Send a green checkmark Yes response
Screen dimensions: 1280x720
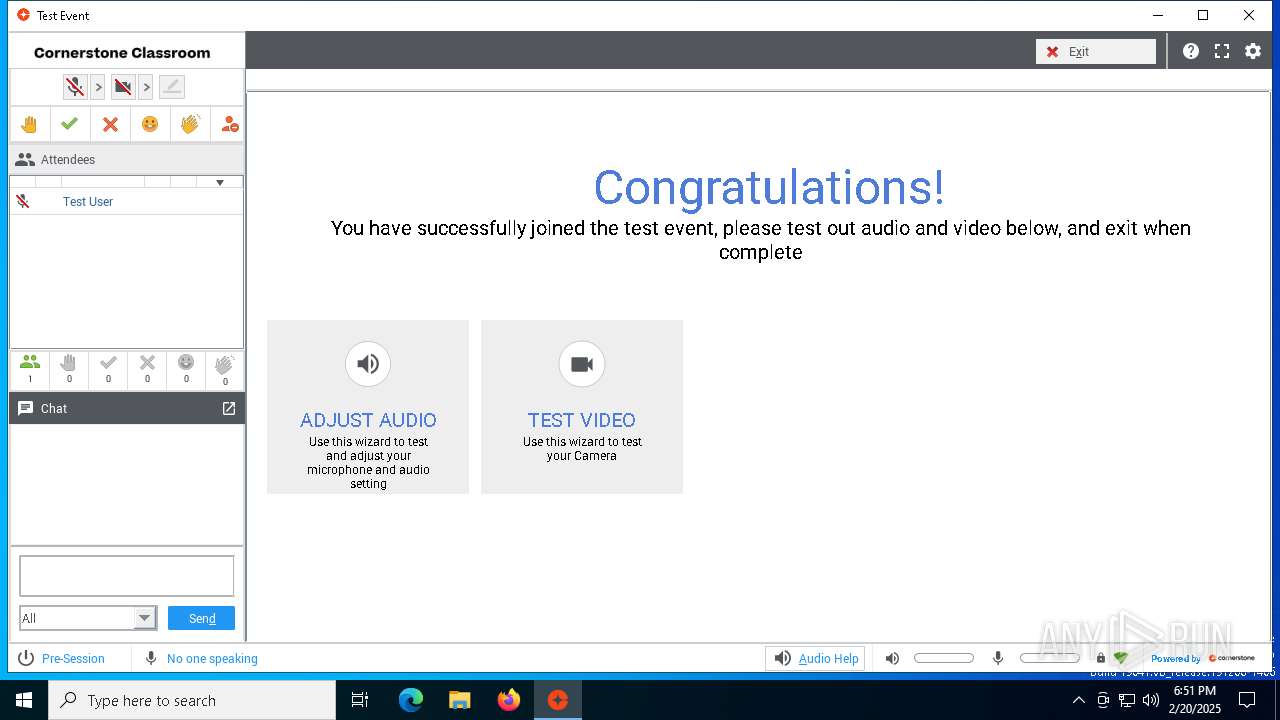[69, 124]
